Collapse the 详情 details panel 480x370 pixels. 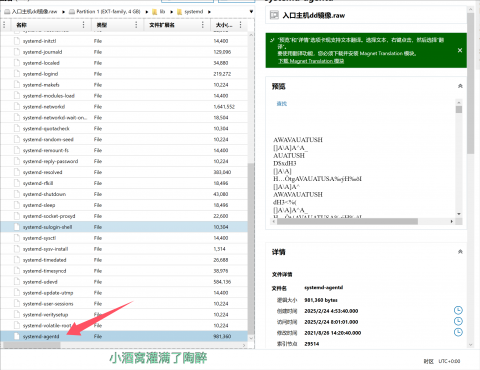pyautogui.click(x=460, y=252)
